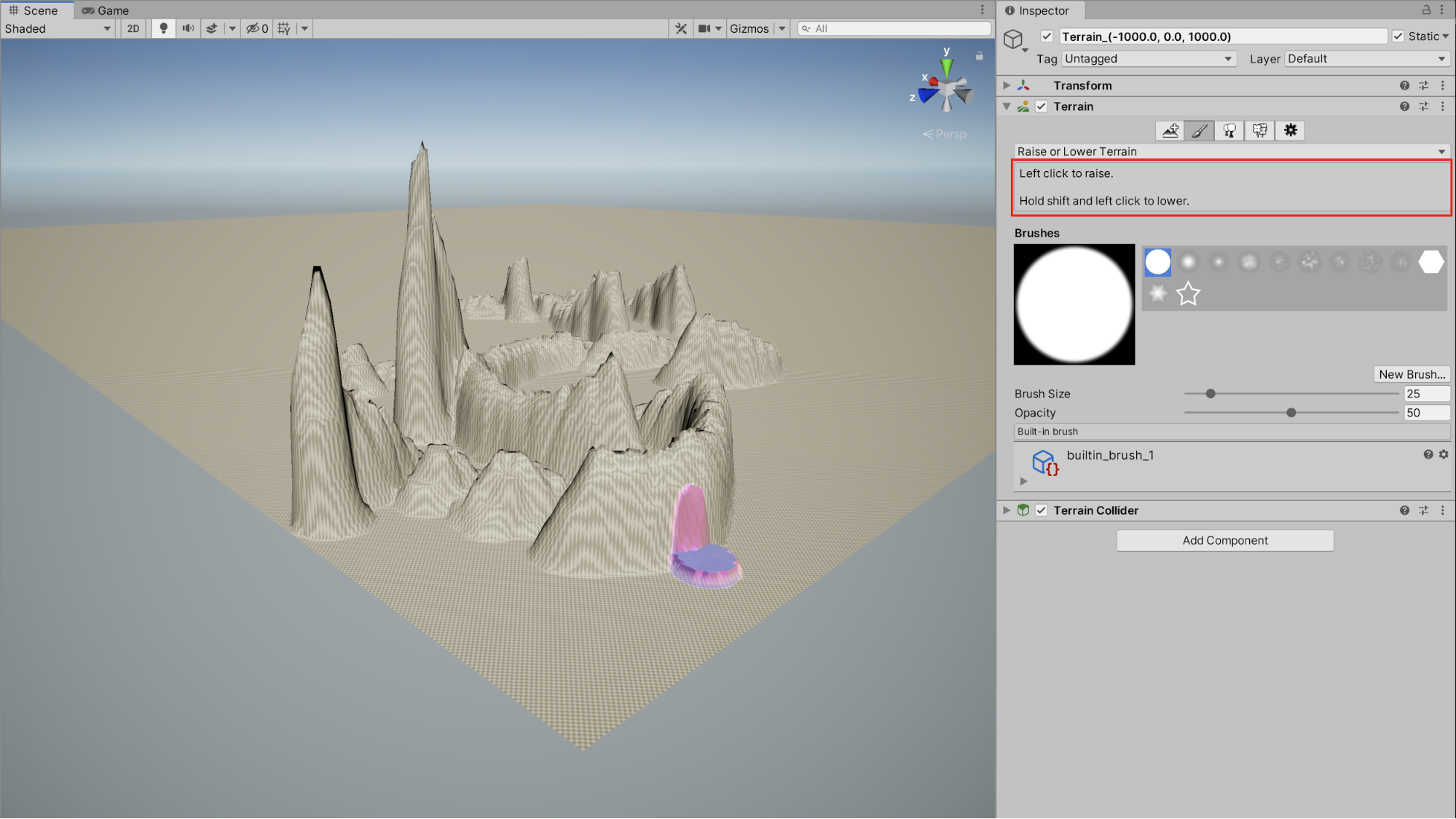Viewport: 1456px width, 819px height.
Task: Switch to the Game tab
Action: click(105, 10)
